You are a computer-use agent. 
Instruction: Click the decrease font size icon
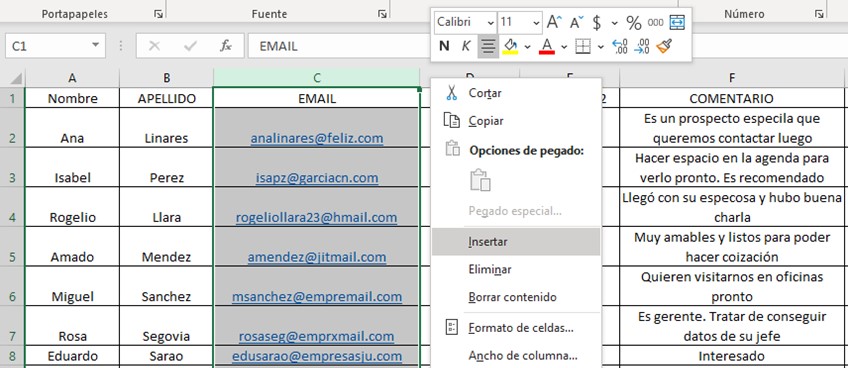pos(578,22)
